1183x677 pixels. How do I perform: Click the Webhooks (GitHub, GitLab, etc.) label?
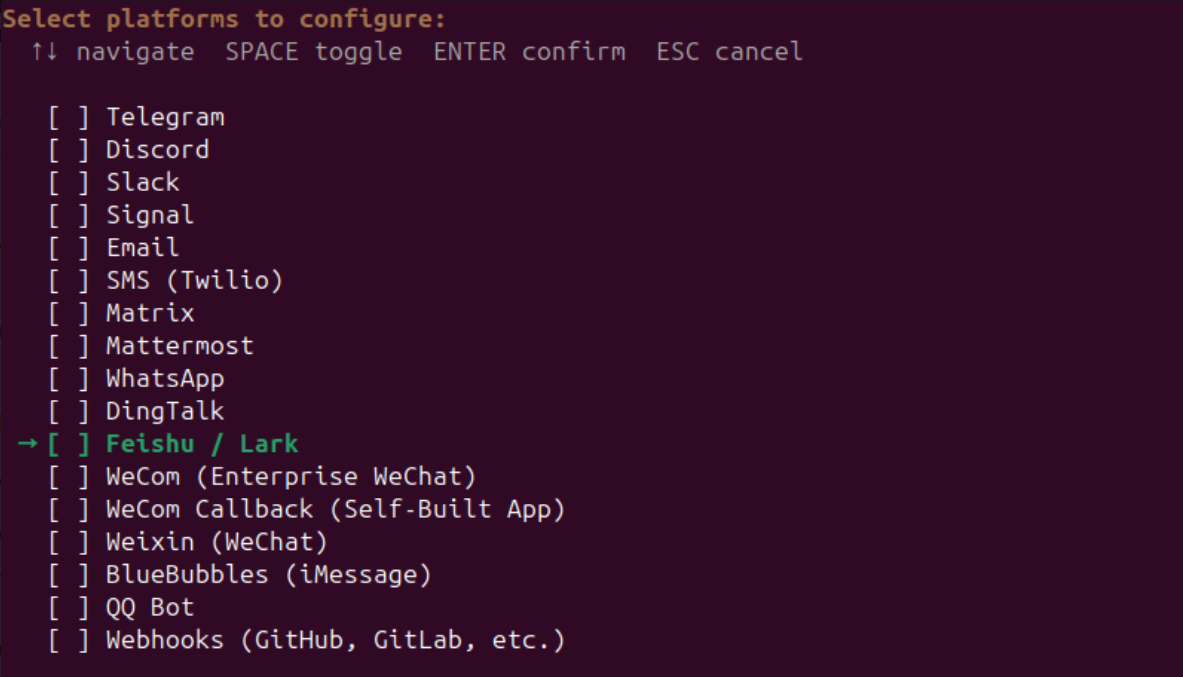[335, 641]
